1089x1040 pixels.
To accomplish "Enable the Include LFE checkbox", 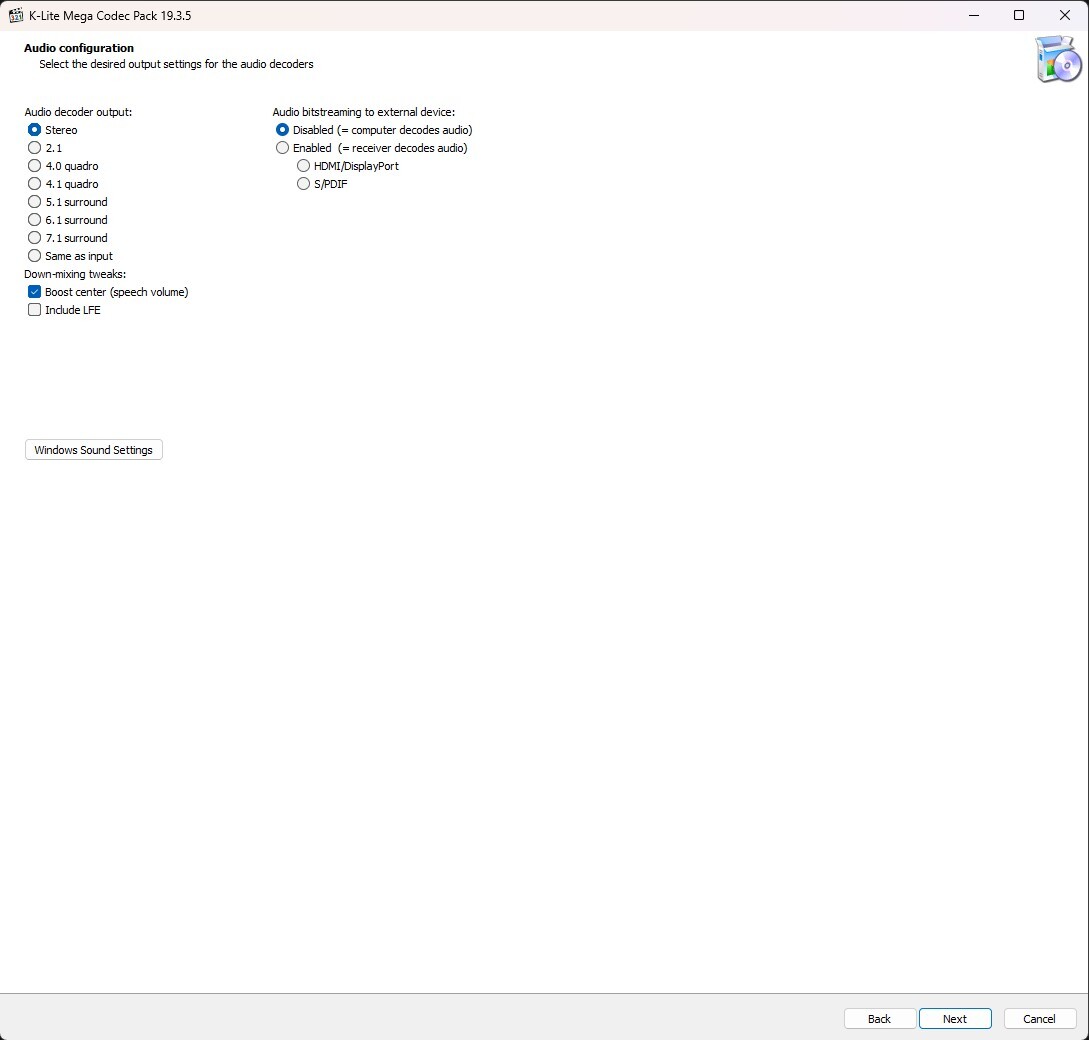I will (x=35, y=310).
